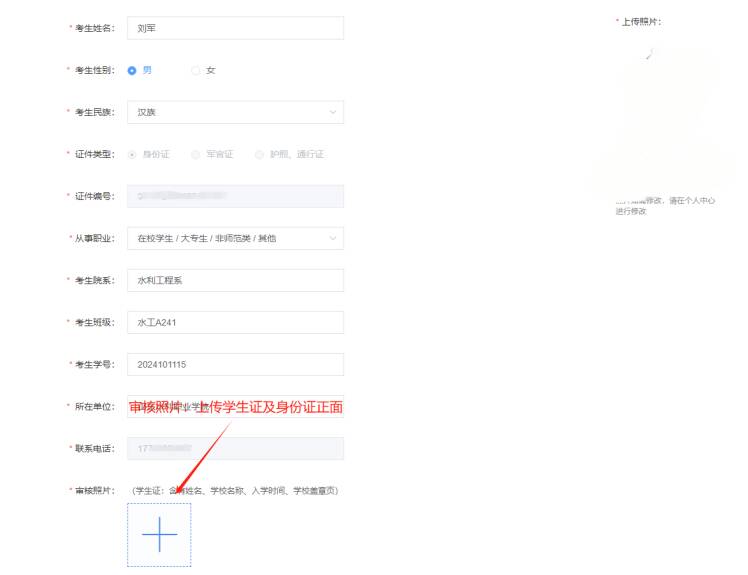Click the 所在单位 input field
The height and width of the screenshot is (575, 748).
pos(235,407)
